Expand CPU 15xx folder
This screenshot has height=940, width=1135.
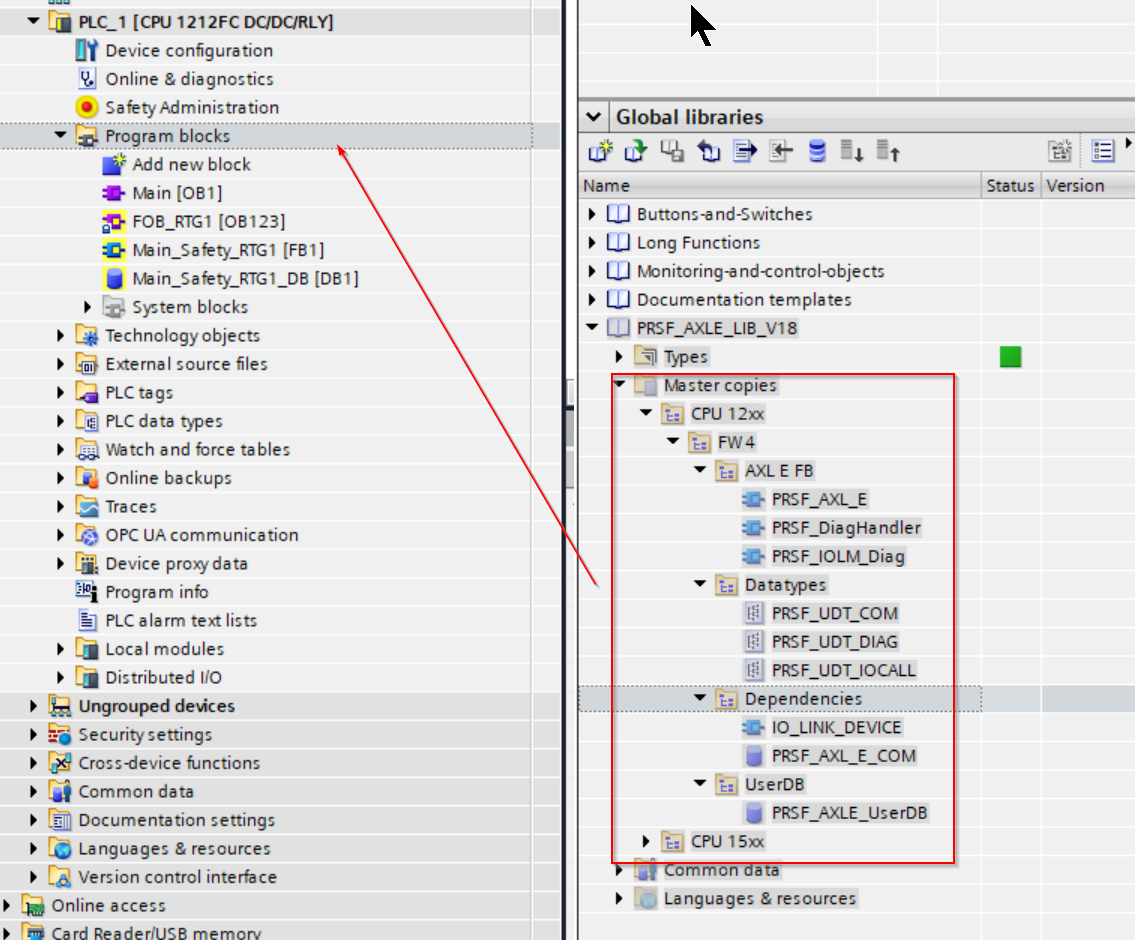pos(646,841)
